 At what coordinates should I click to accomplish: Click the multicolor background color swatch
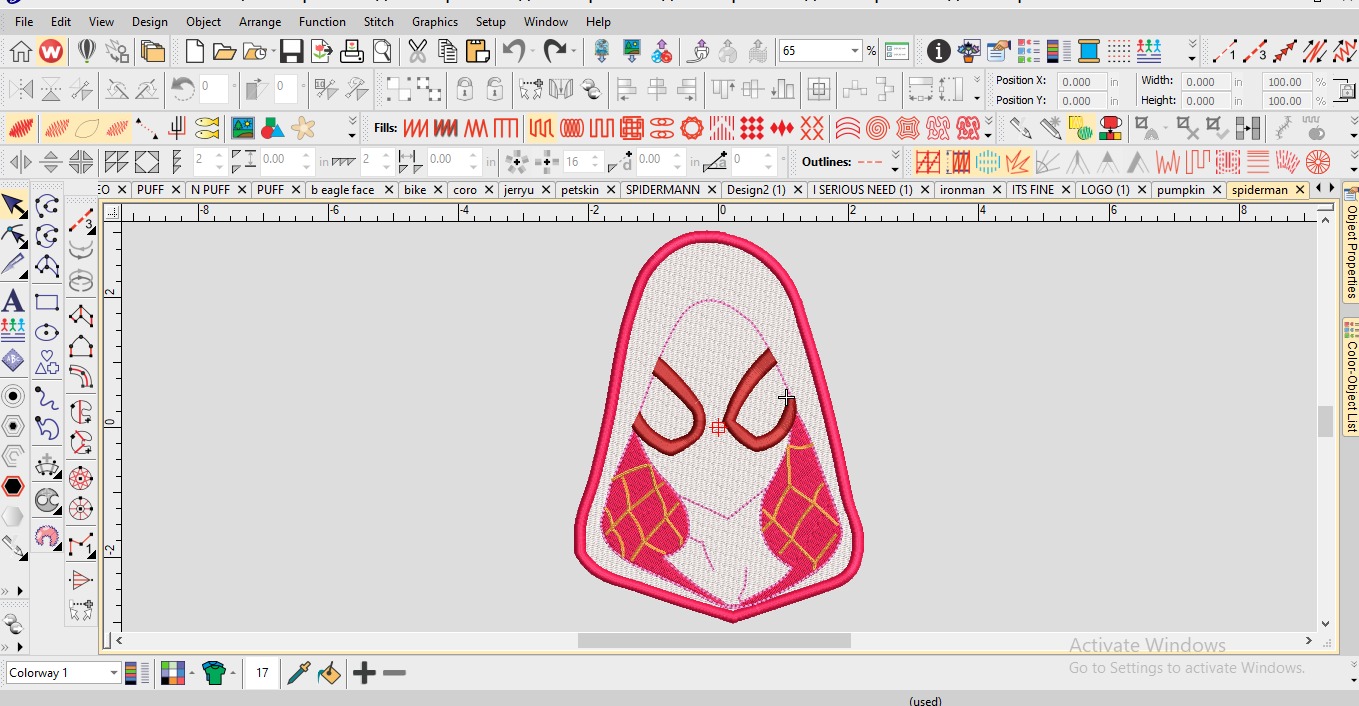[172, 673]
